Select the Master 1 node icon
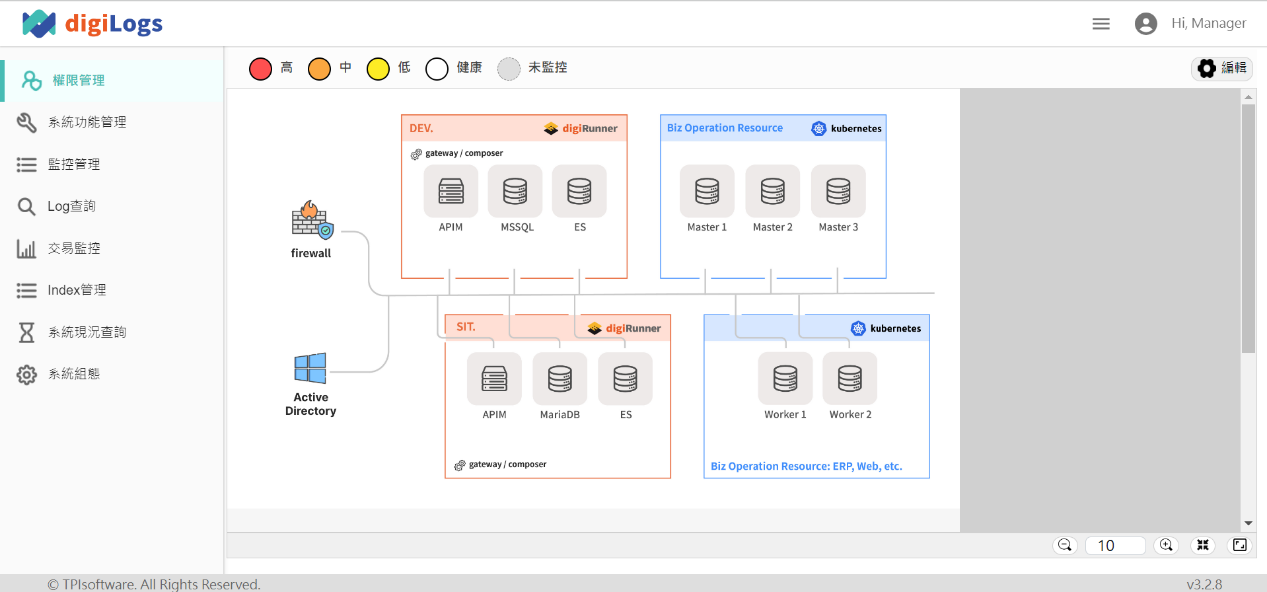Image resolution: width=1267 pixels, height=592 pixels. tap(707, 191)
